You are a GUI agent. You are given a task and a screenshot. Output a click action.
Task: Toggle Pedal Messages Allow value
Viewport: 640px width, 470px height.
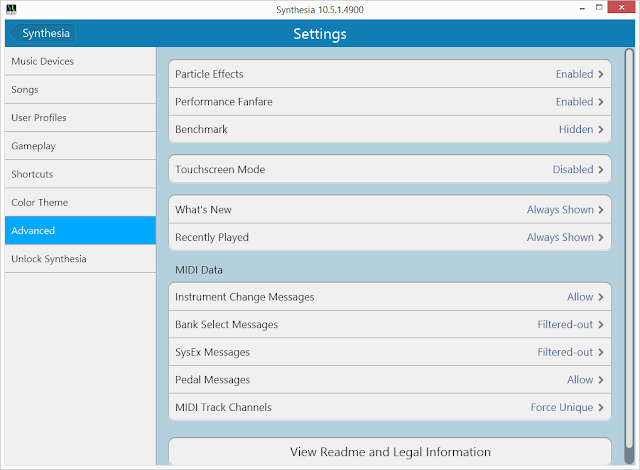point(580,380)
